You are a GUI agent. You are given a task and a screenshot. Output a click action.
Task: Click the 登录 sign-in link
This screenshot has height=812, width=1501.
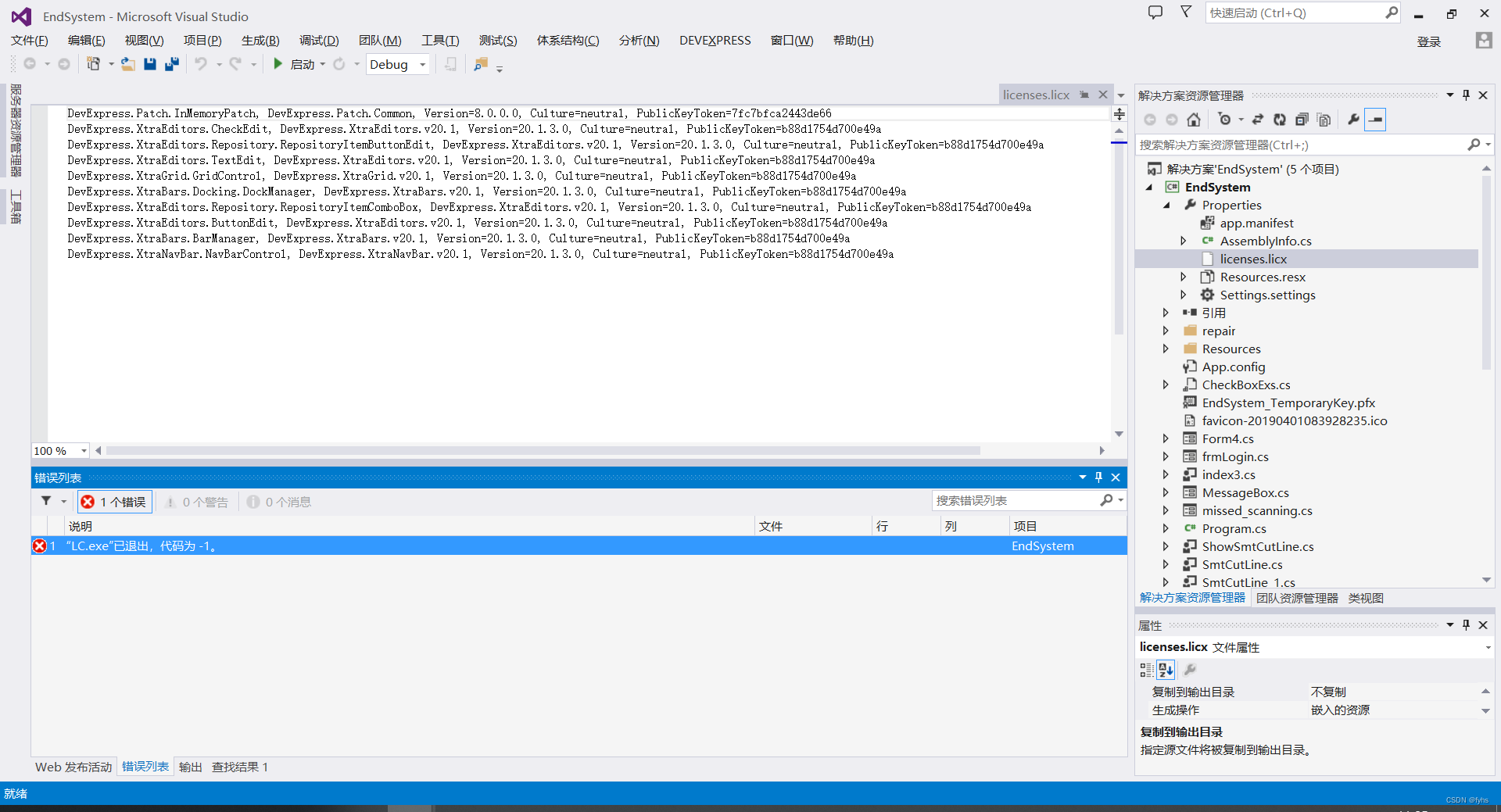pos(1429,41)
